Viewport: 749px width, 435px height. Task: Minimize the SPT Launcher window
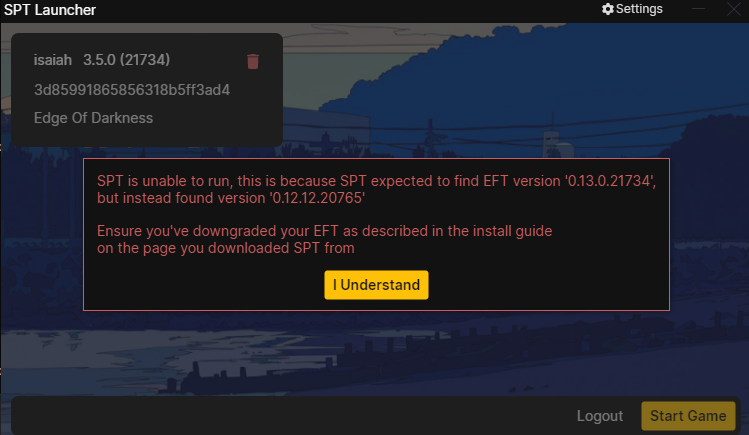[x=698, y=9]
